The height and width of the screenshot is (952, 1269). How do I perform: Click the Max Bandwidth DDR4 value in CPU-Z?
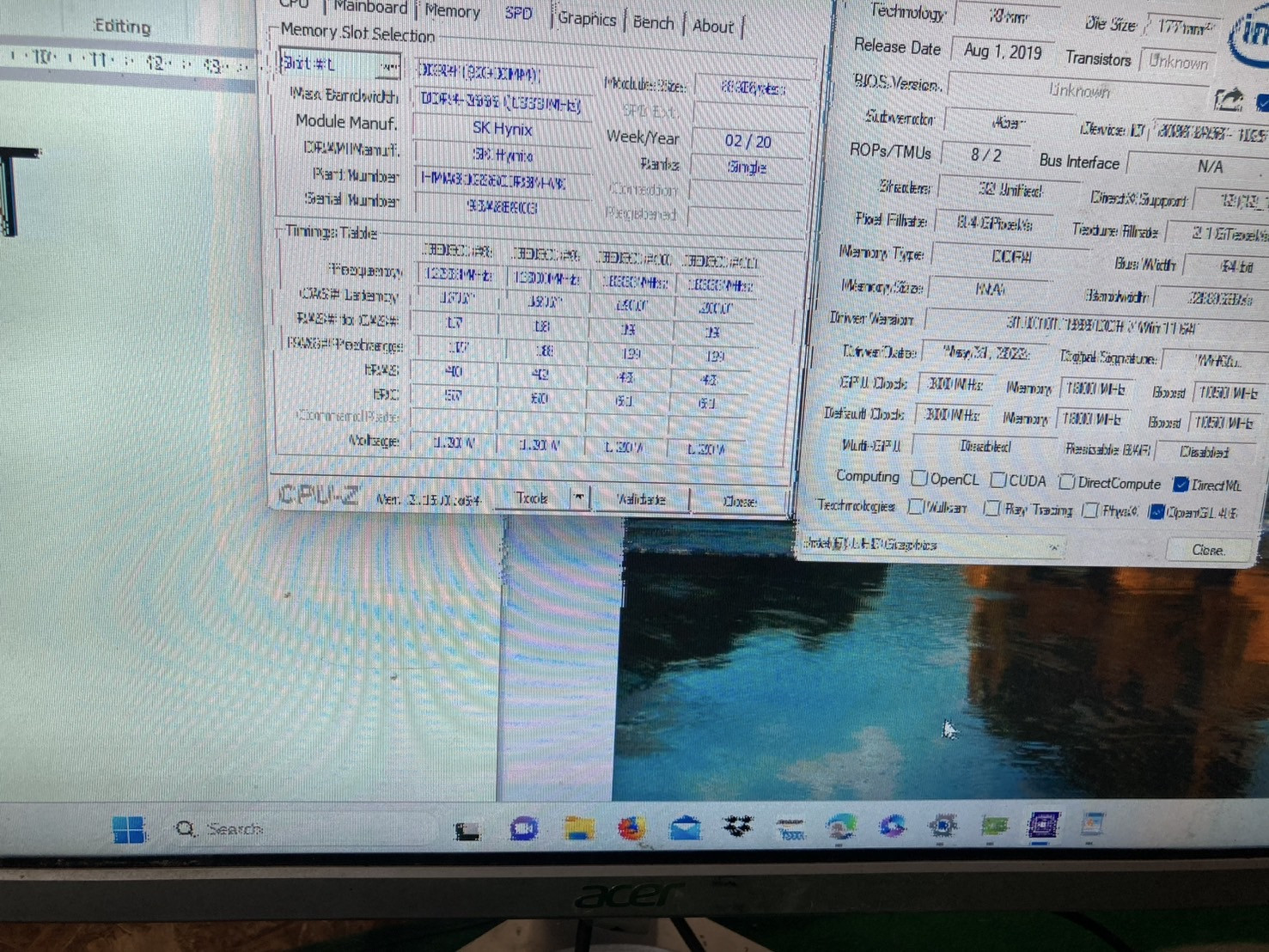coord(501,102)
